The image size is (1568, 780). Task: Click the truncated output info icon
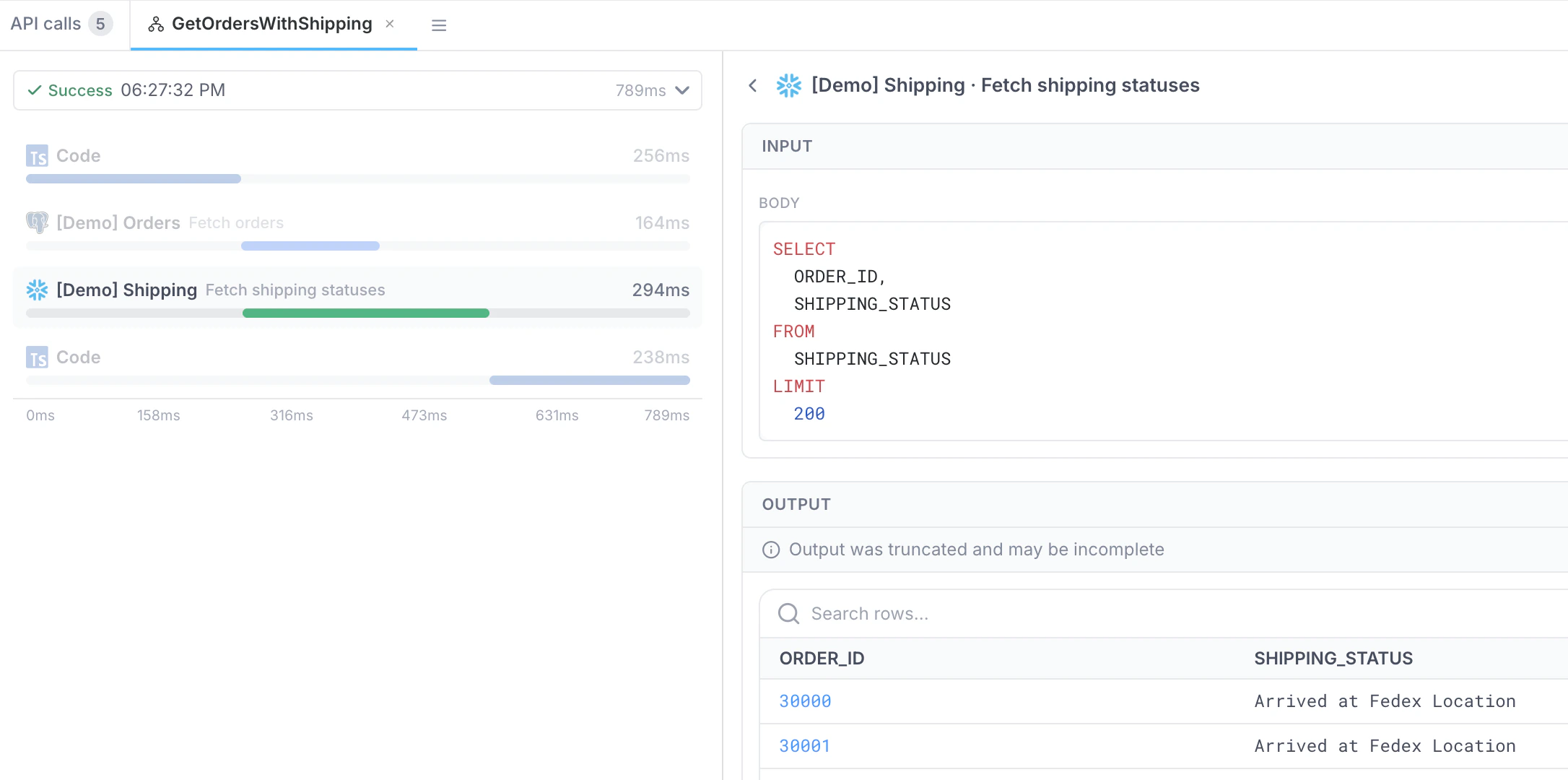click(771, 550)
